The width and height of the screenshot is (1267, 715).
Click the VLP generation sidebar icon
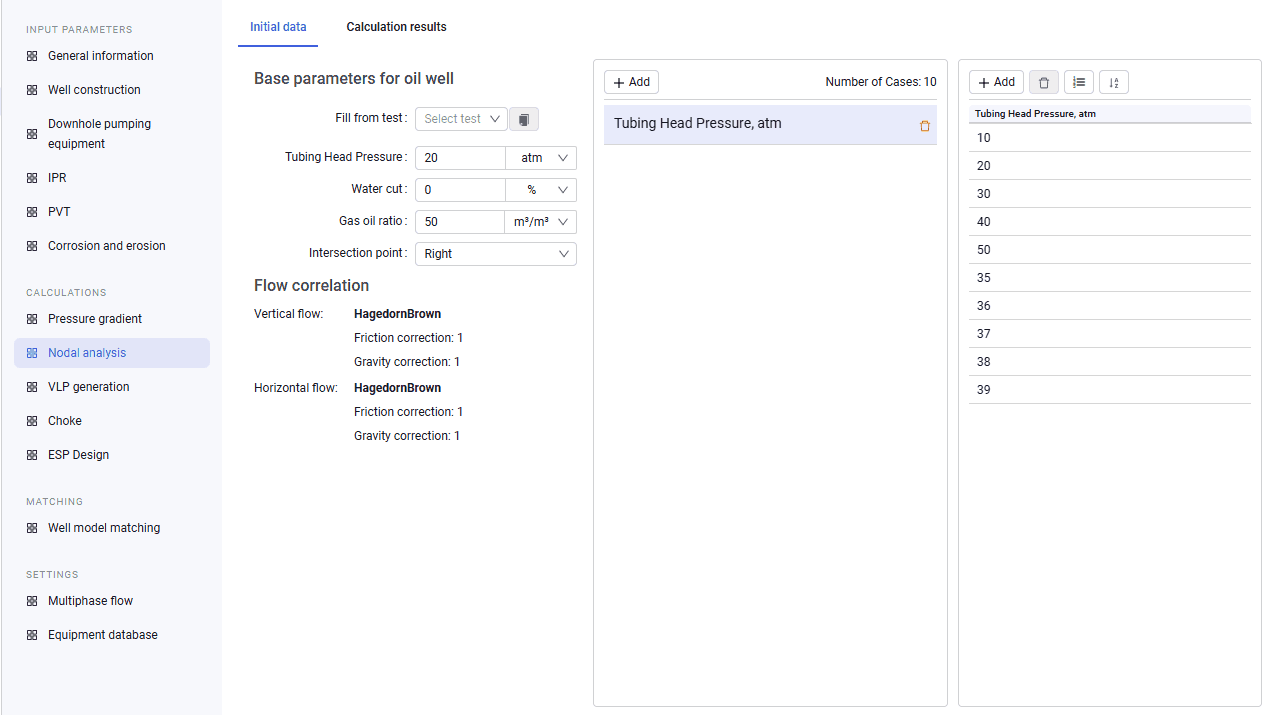(32, 387)
